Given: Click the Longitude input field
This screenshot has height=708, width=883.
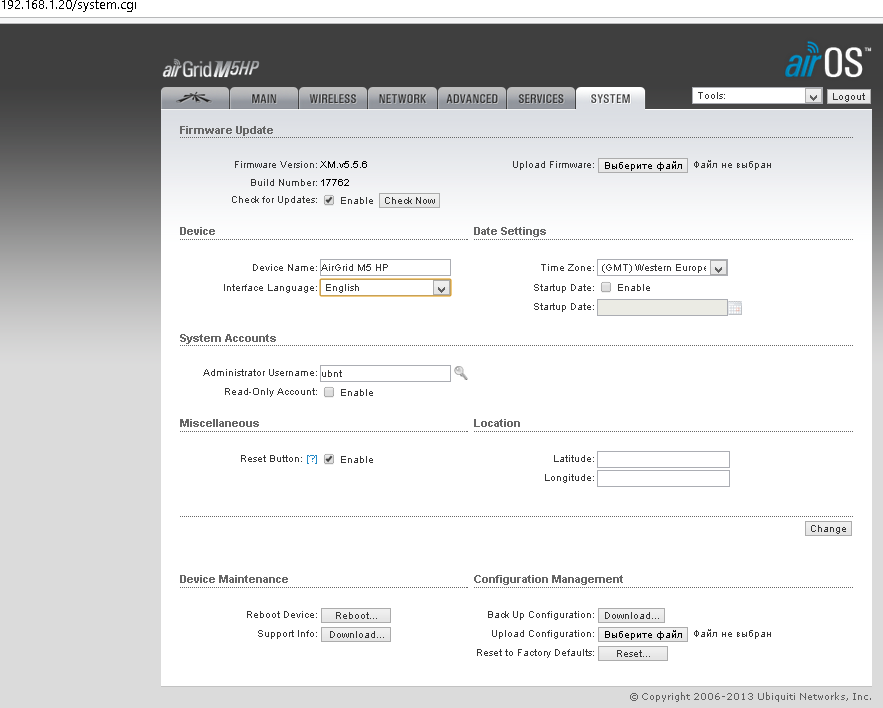Looking at the screenshot, I should 663,478.
